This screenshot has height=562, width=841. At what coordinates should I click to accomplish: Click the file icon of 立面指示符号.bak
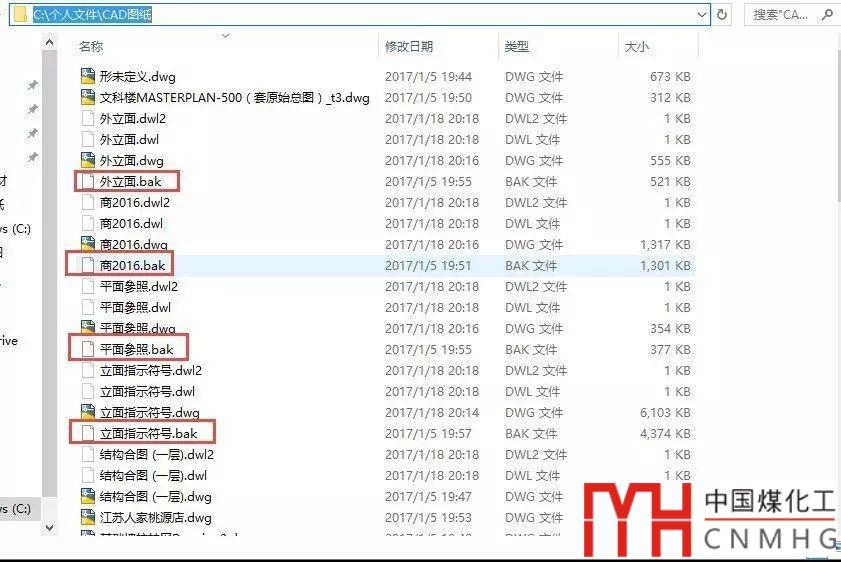tap(88, 433)
